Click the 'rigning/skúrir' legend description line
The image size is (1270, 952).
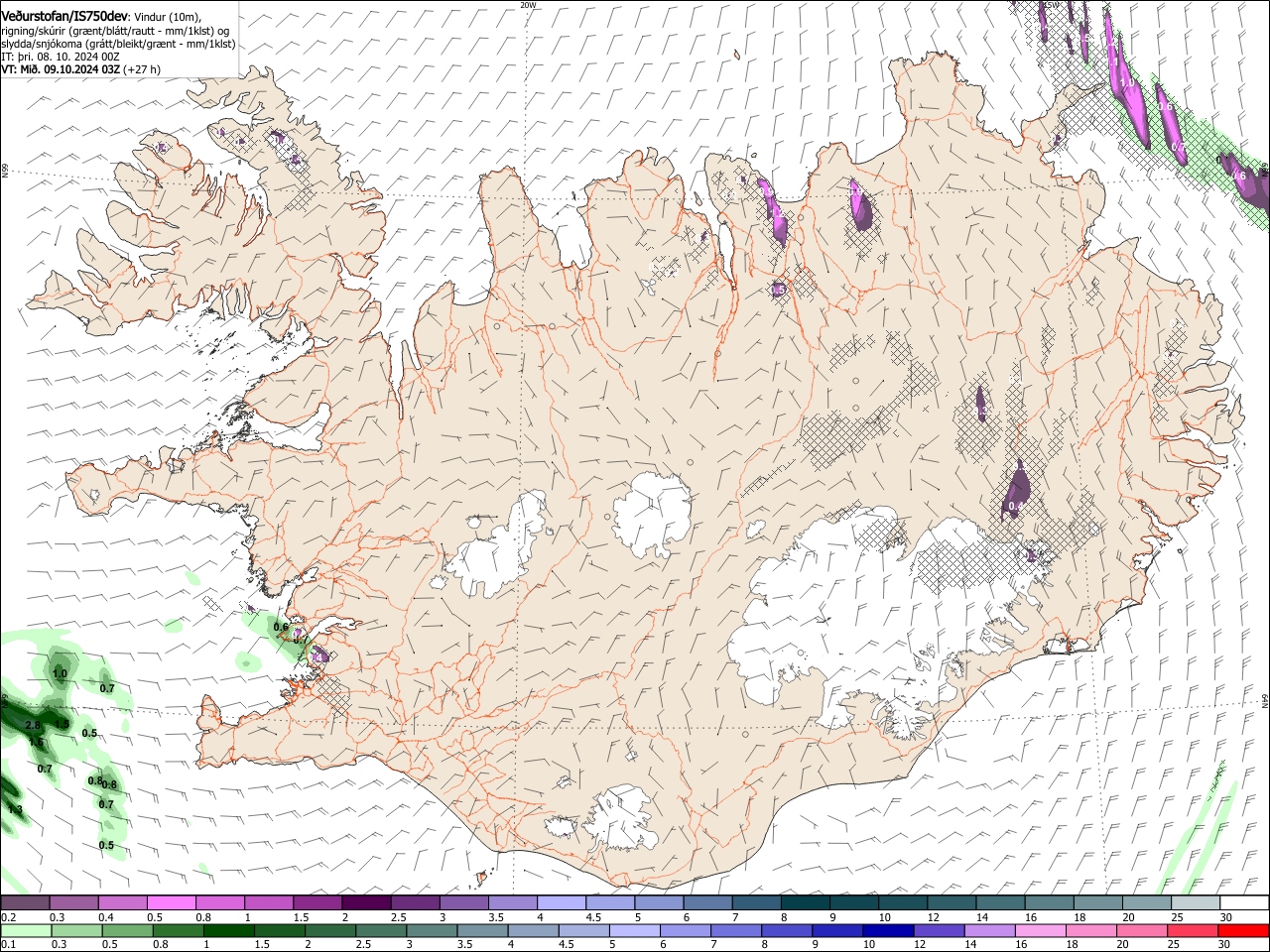click(x=115, y=31)
